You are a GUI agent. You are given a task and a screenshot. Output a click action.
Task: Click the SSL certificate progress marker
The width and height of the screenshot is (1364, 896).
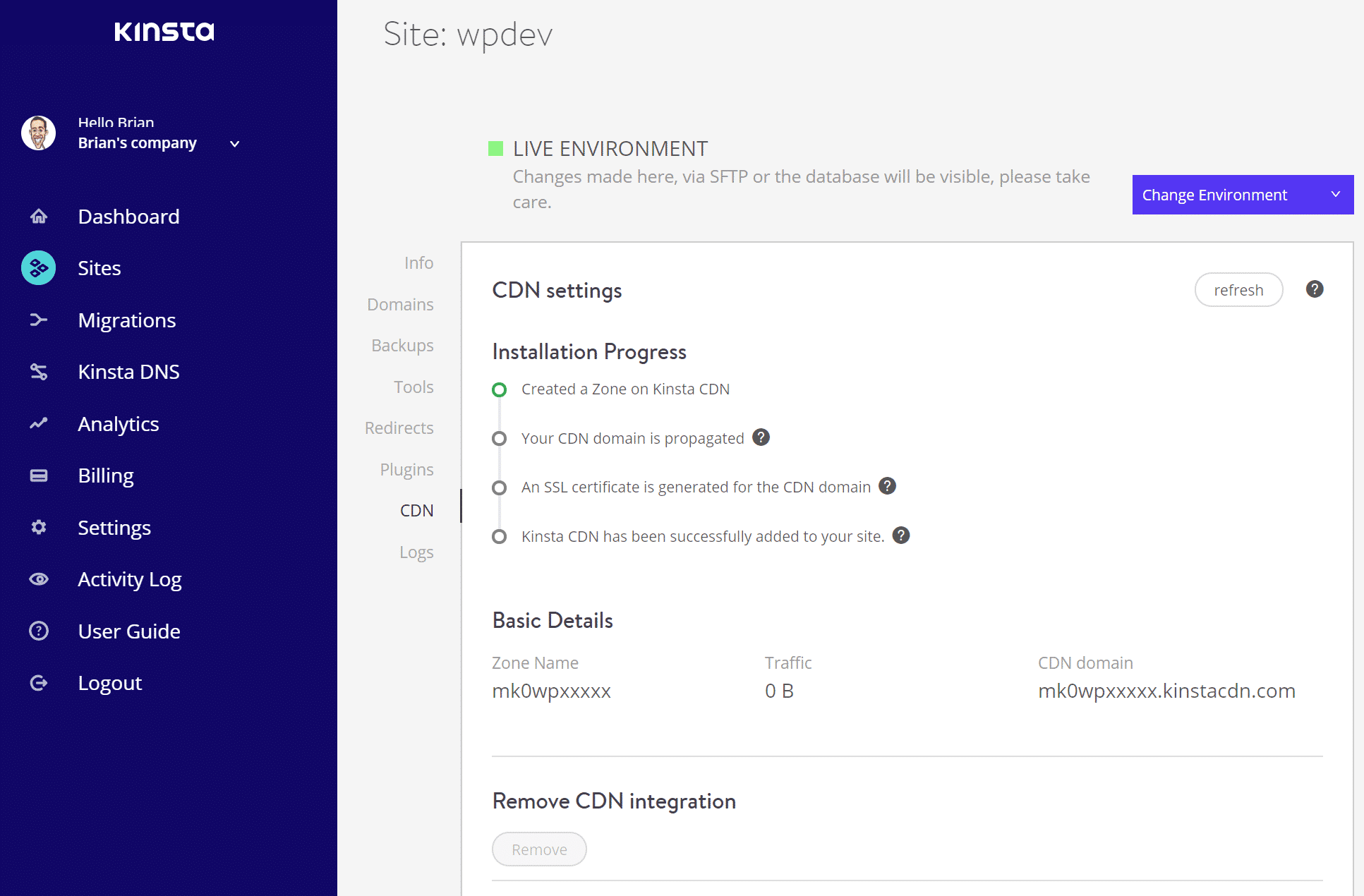coord(499,488)
